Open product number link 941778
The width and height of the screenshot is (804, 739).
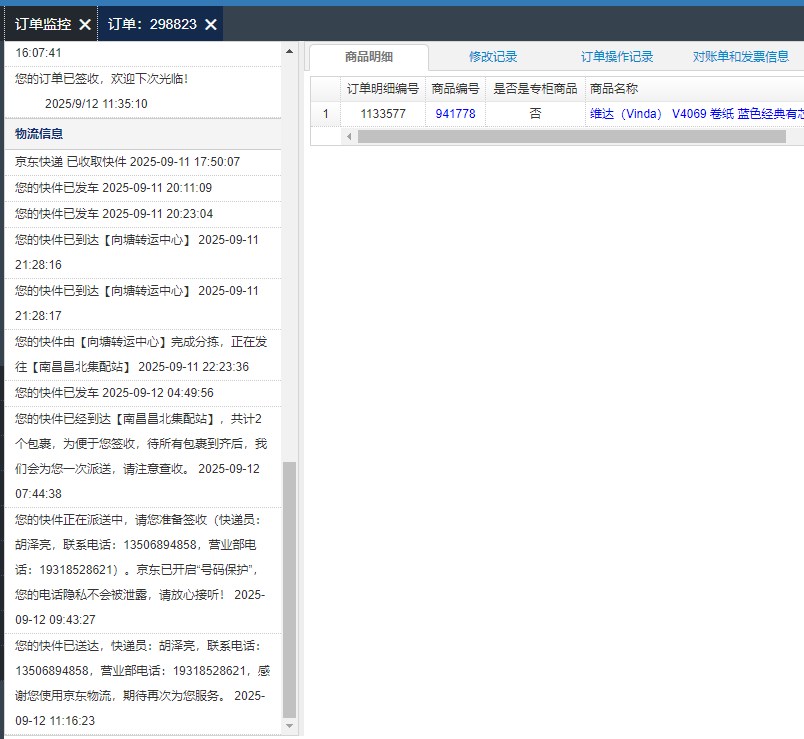(455, 114)
